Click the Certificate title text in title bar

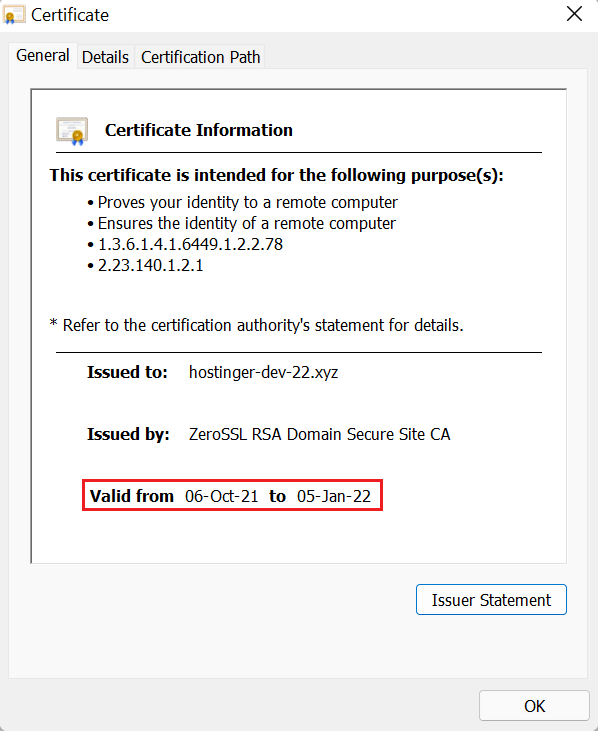pos(70,15)
